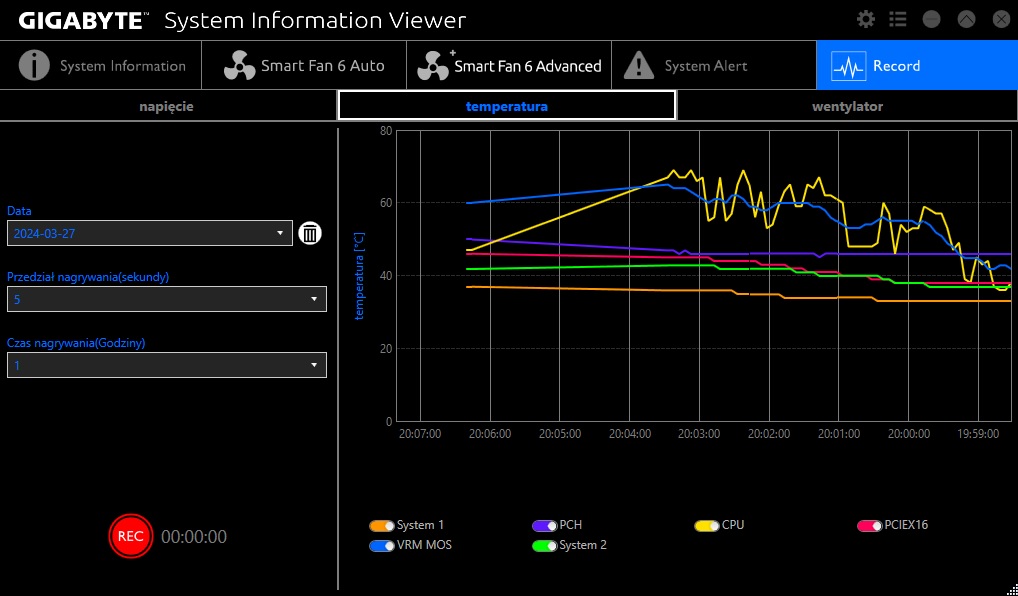This screenshot has height=596, width=1018.
Task: Switch to the napięcie sub-tab
Action: [168, 106]
